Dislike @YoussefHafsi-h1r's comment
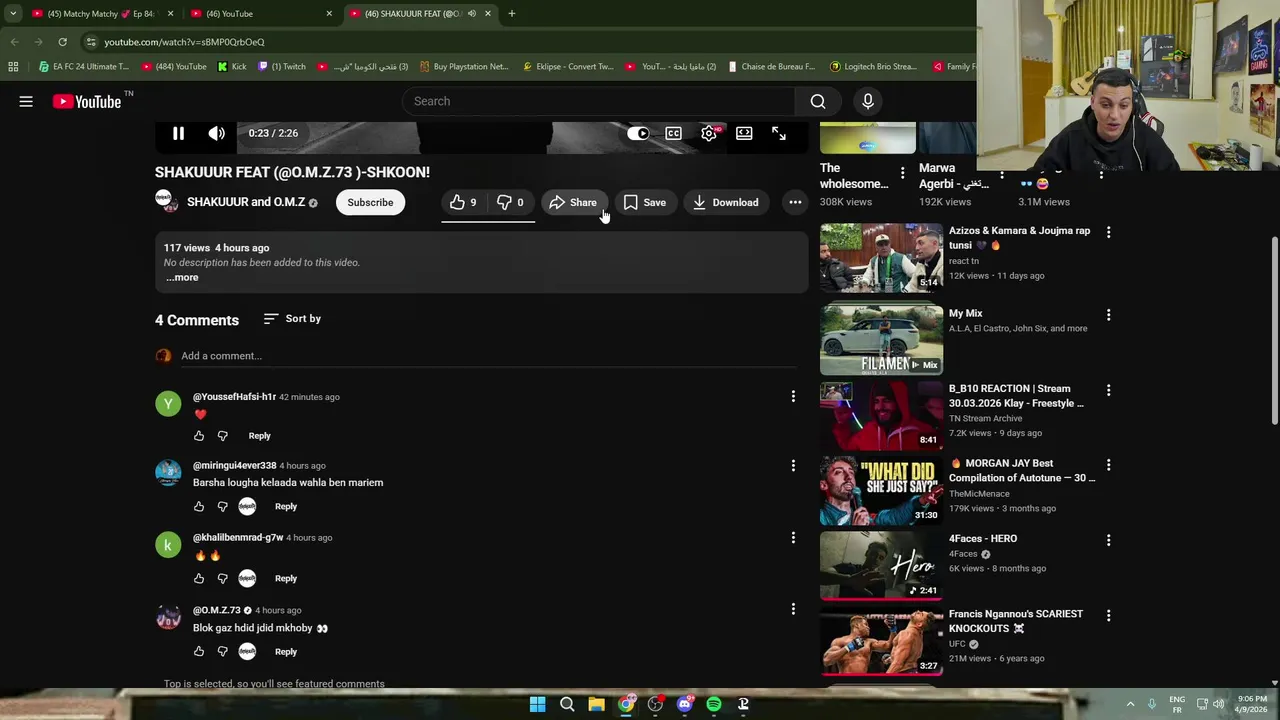 [223, 435]
